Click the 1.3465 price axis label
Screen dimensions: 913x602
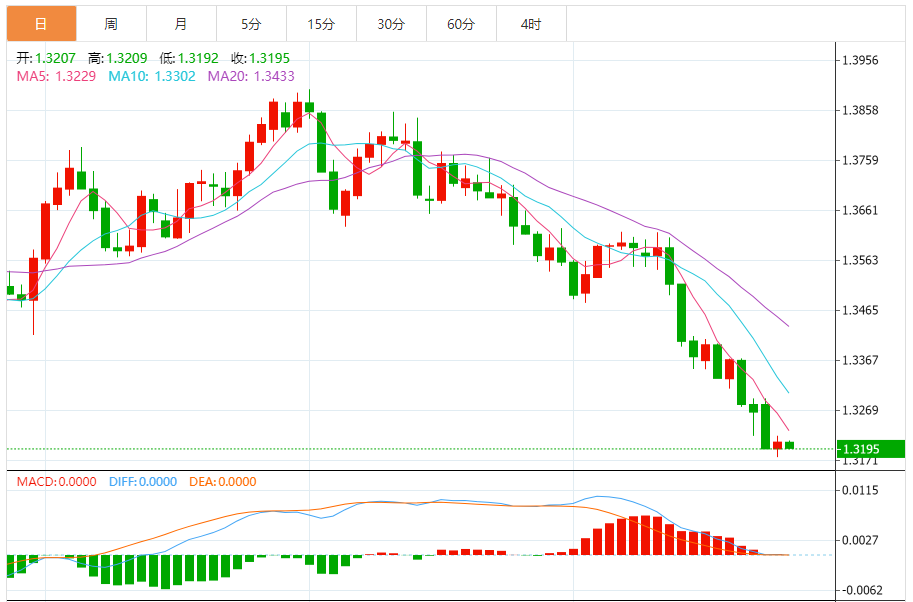(860, 310)
